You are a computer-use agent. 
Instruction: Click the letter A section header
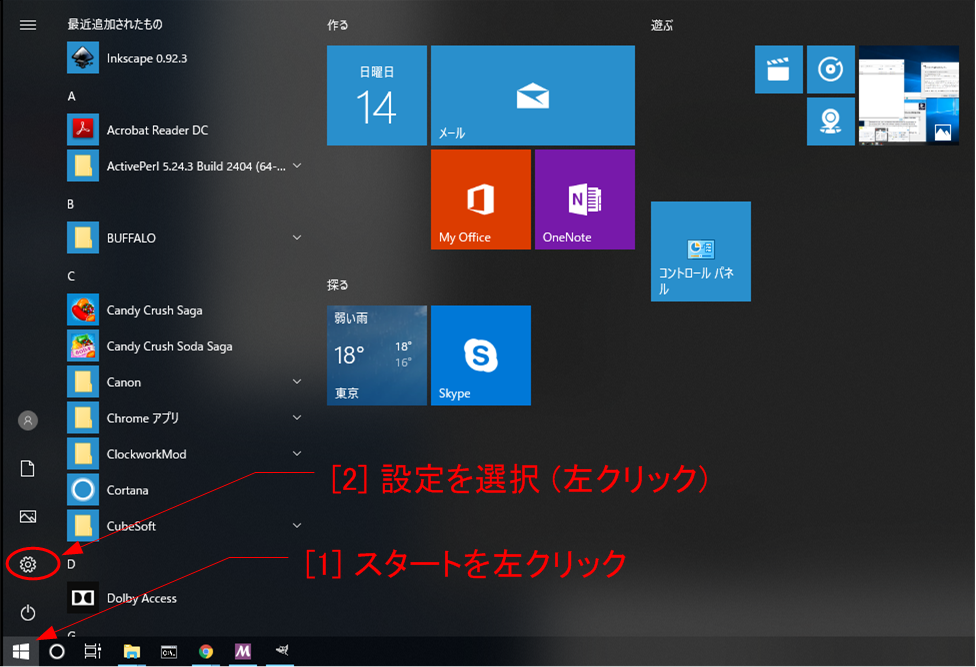(x=72, y=96)
